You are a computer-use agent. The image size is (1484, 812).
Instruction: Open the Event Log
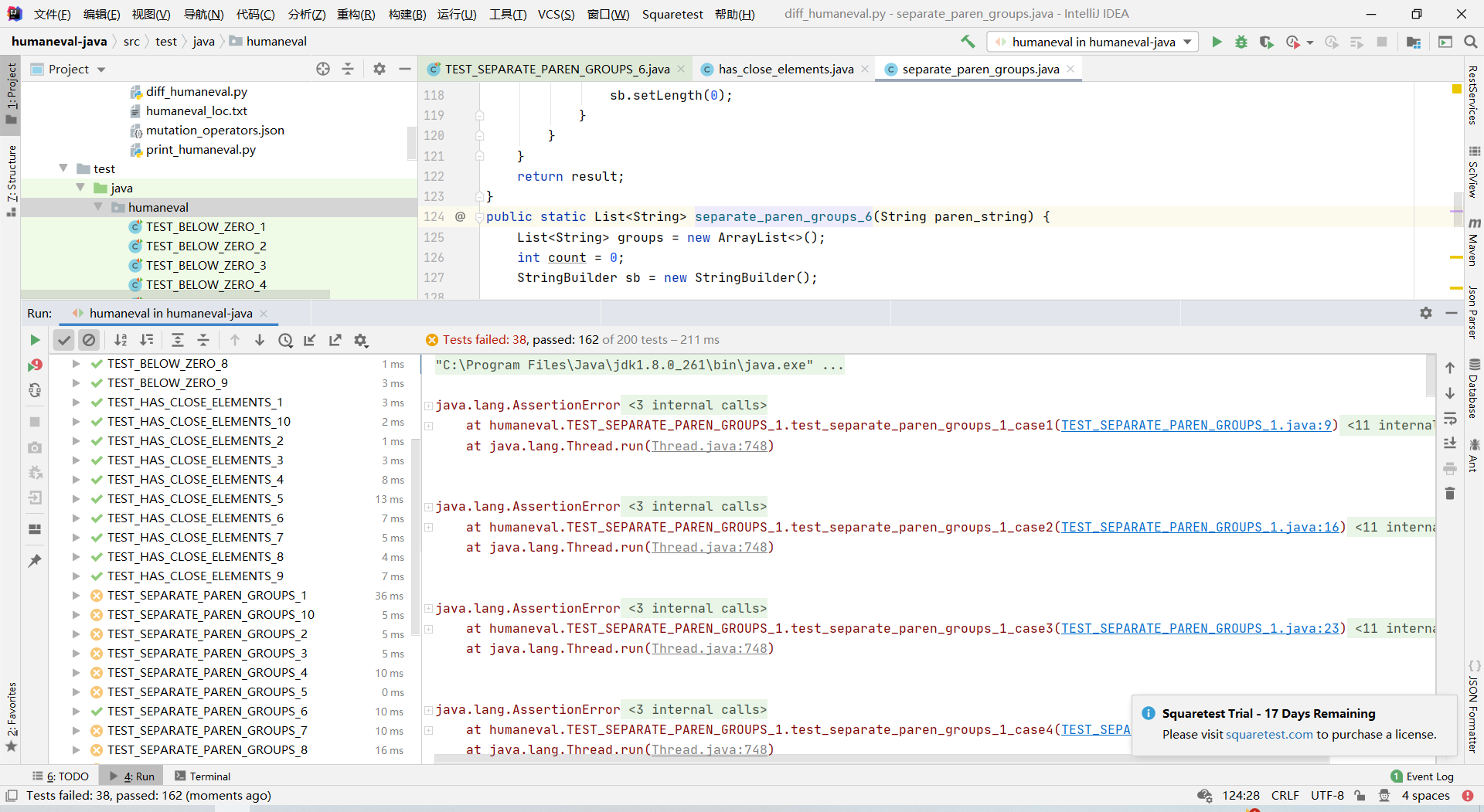pyautogui.click(x=1422, y=776)
